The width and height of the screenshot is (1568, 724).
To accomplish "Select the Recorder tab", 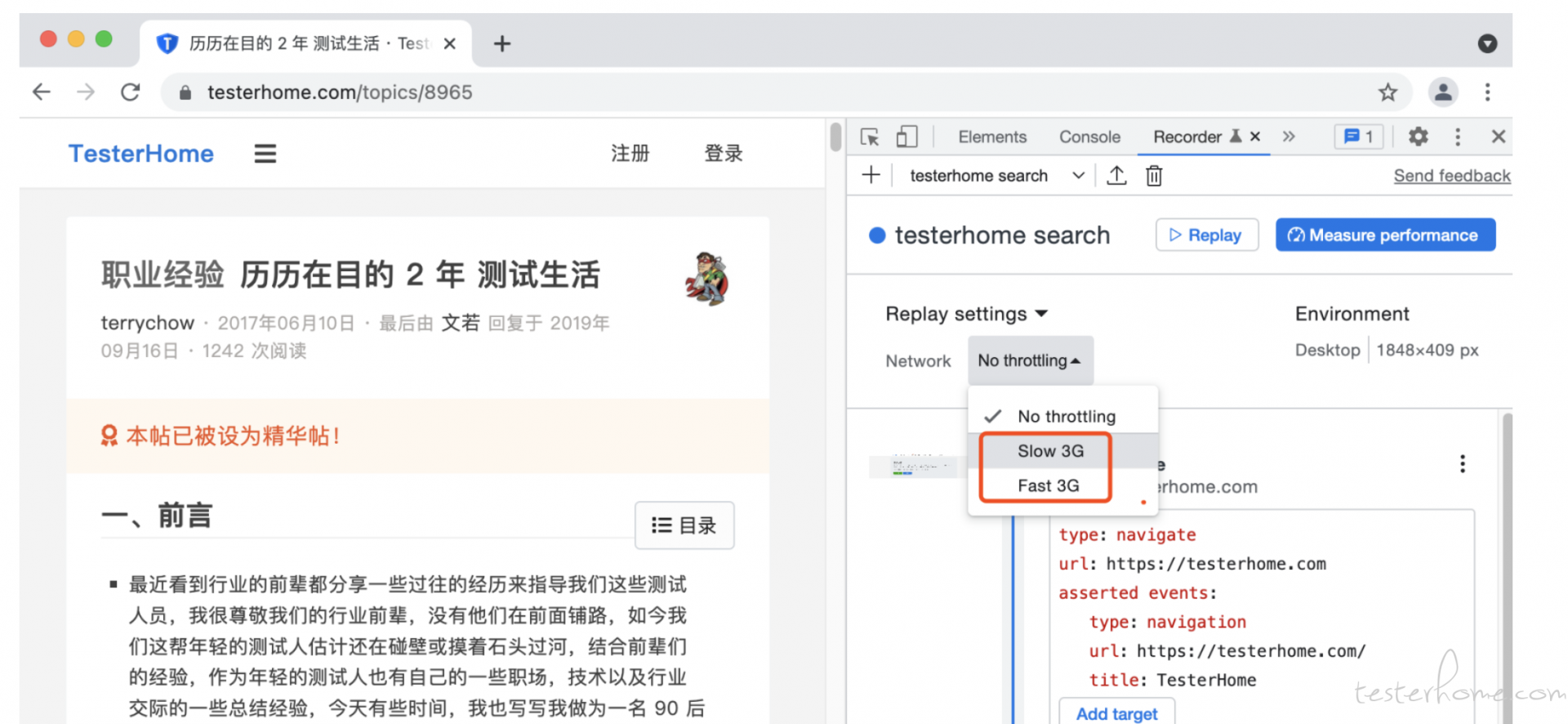I will [x=1187, y=136].
